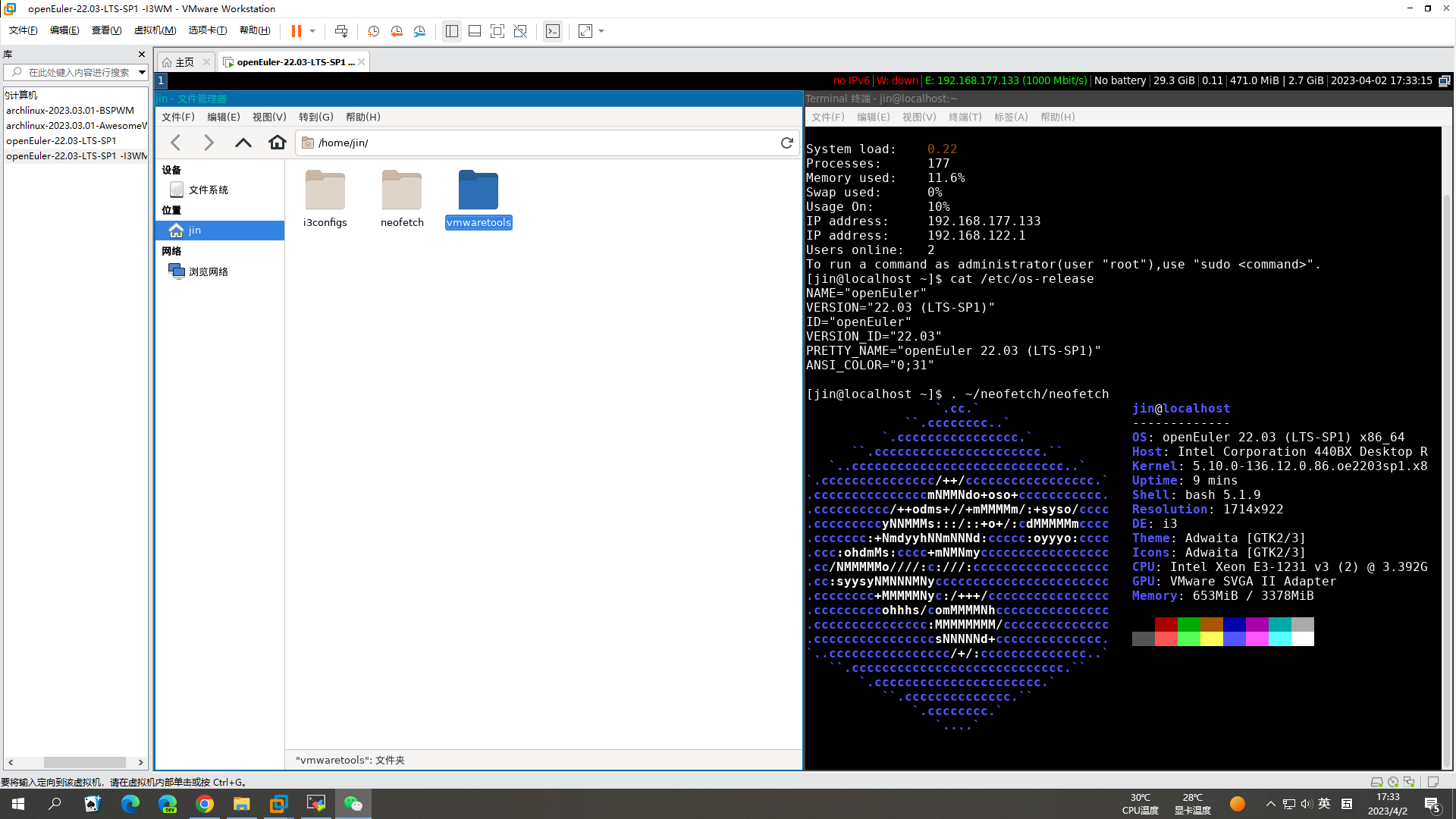Go to home folder in file manager
Screen dimensions: 1456x819
tap(278, 143)
